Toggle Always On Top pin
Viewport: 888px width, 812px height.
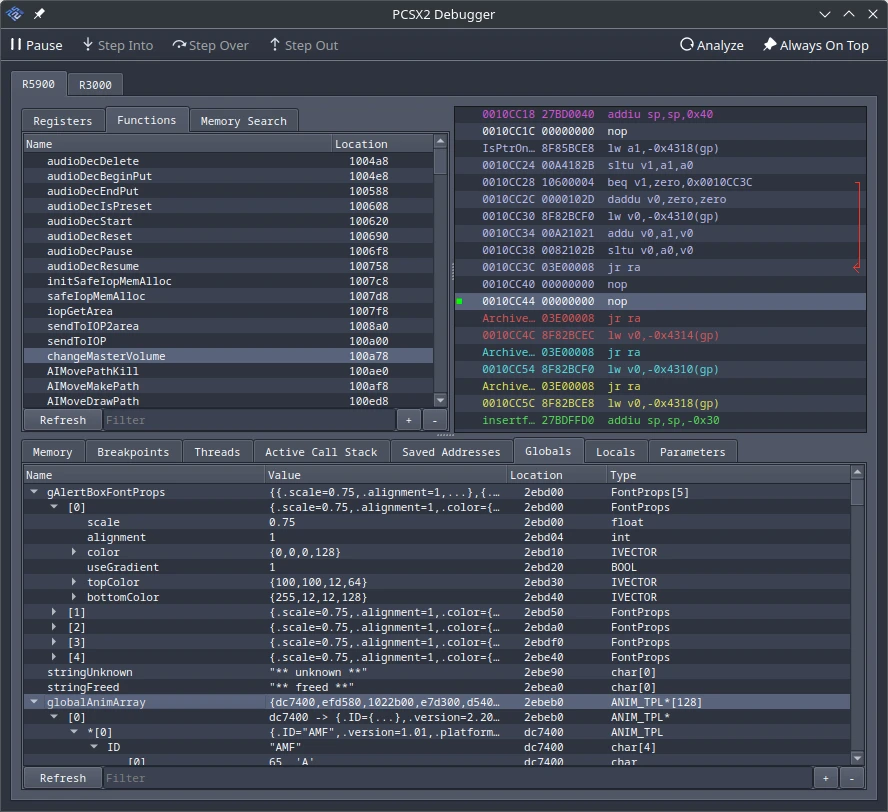pyautogui.click(x=815, y=45)
